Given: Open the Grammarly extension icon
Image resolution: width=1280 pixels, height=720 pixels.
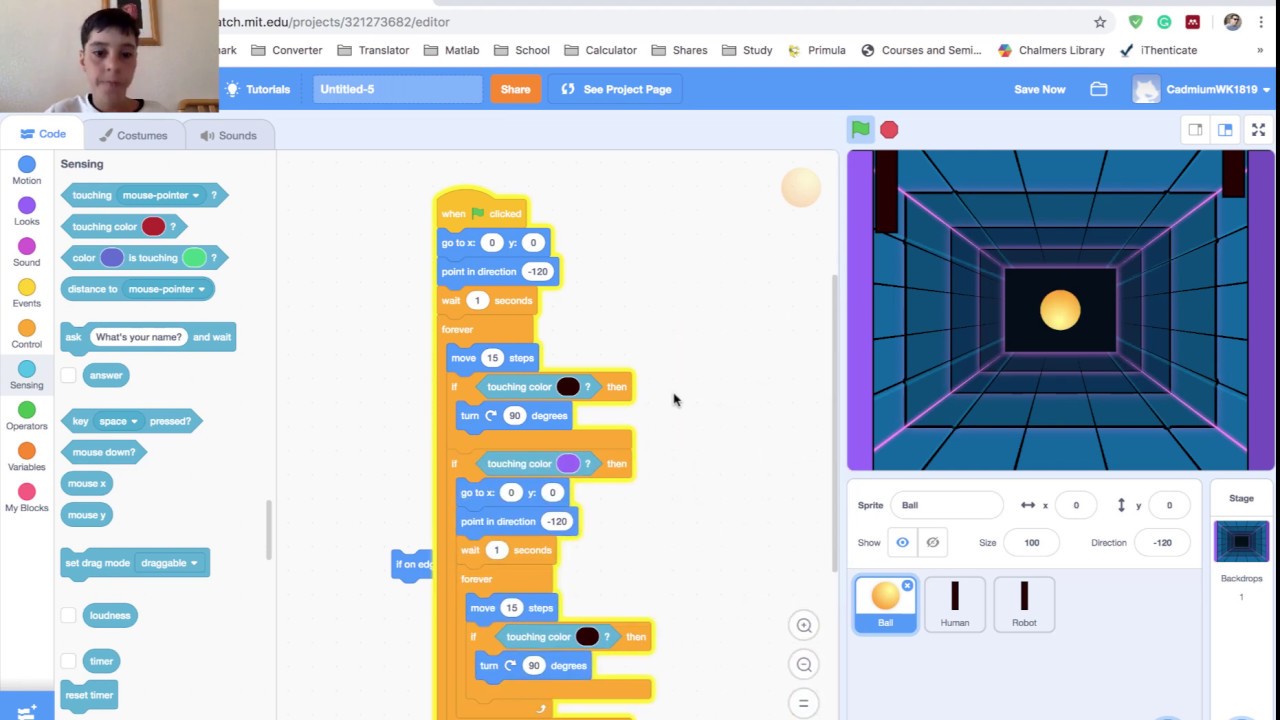Looking at the screenshot, I should (x=1164, y=22).
